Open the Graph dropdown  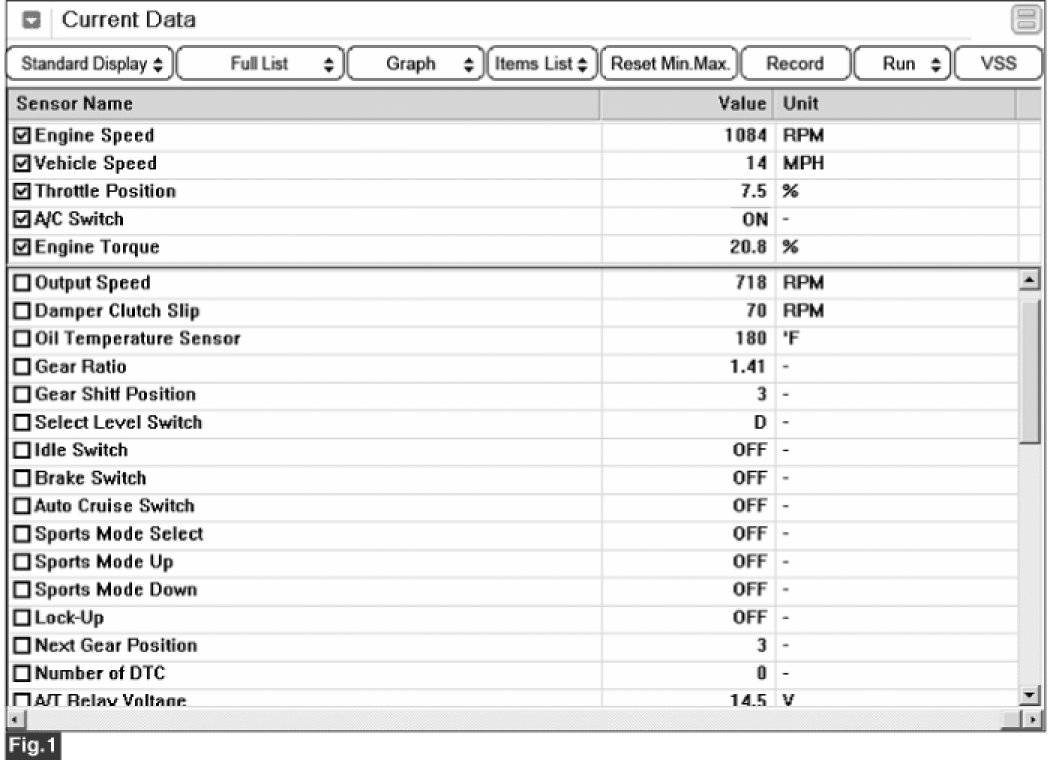point(417,64)
